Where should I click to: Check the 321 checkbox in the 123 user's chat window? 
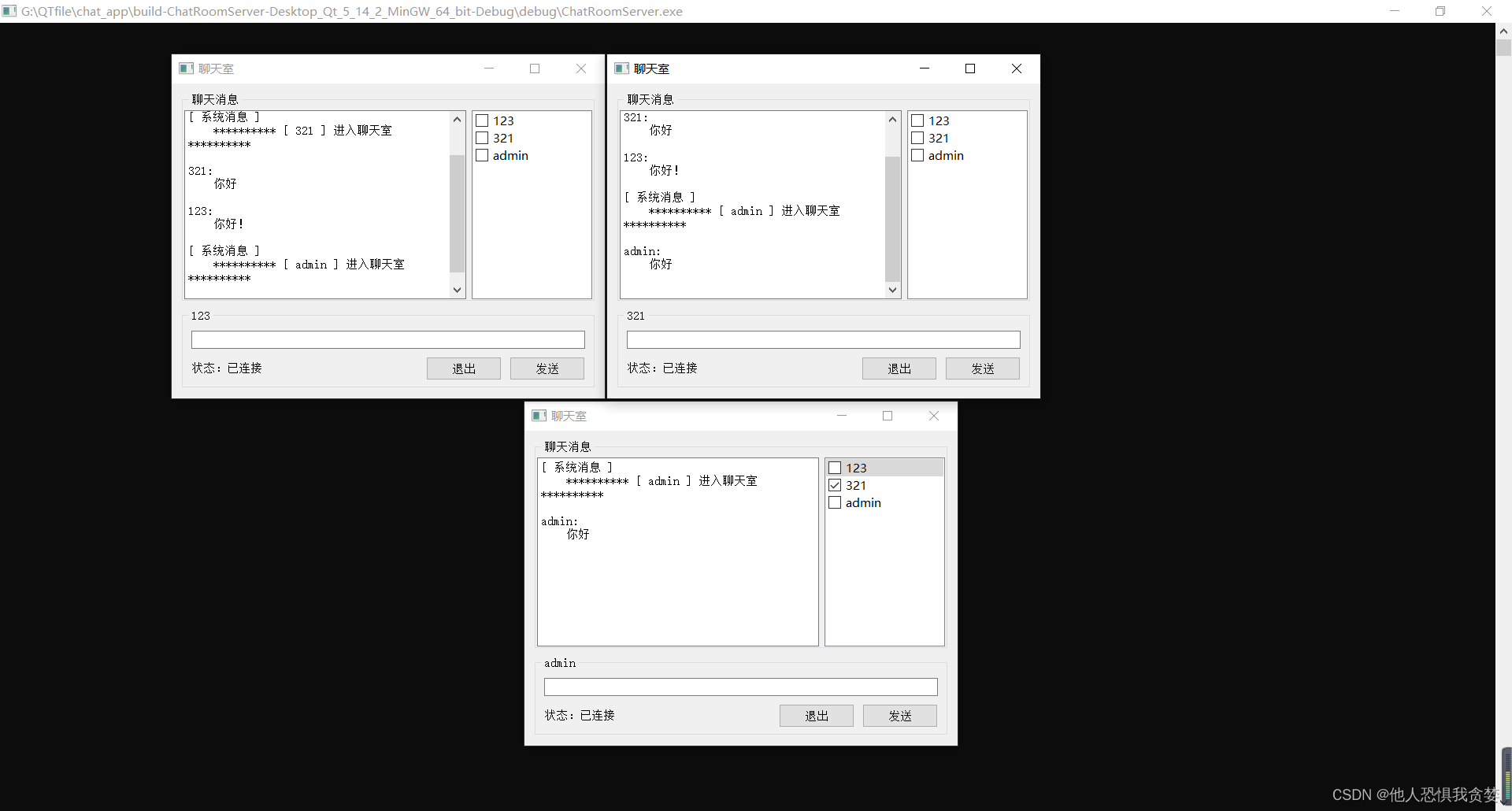482,138
